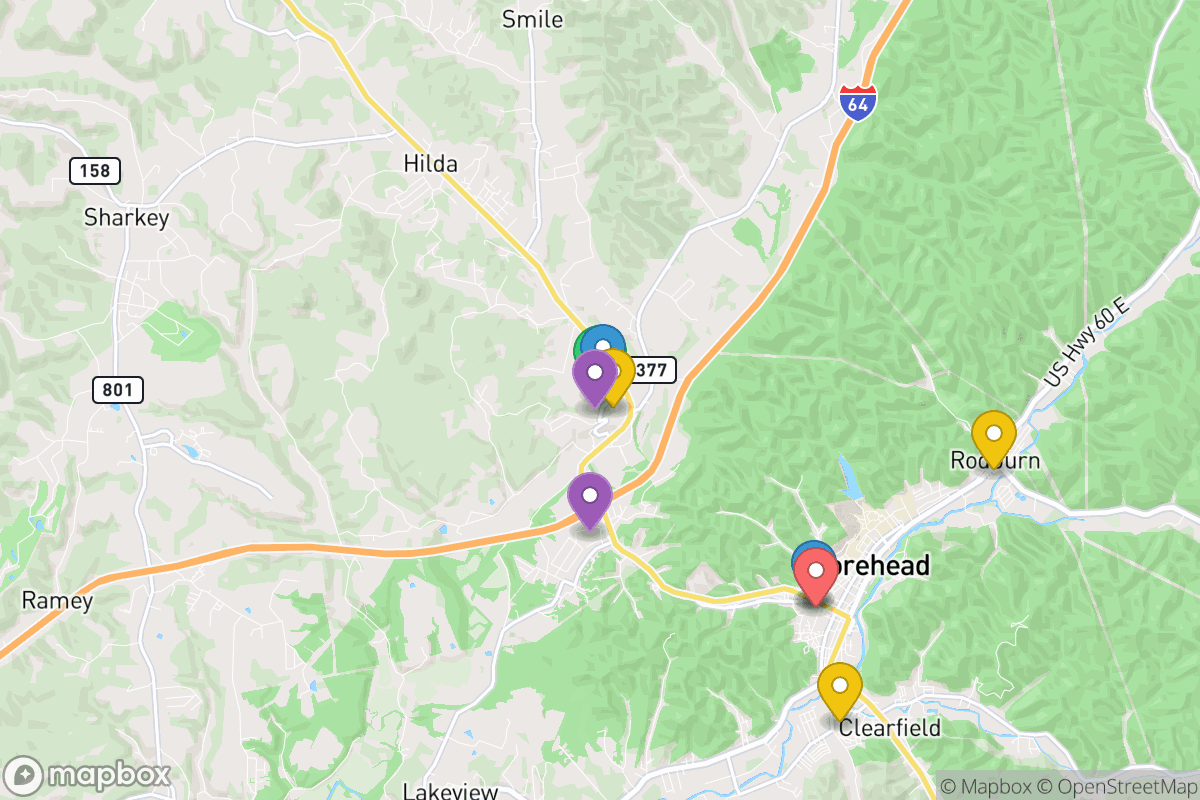Screen dimensions: 1200x800
Task: Open the © Mapbox attribution link
Action: (985, 787)
